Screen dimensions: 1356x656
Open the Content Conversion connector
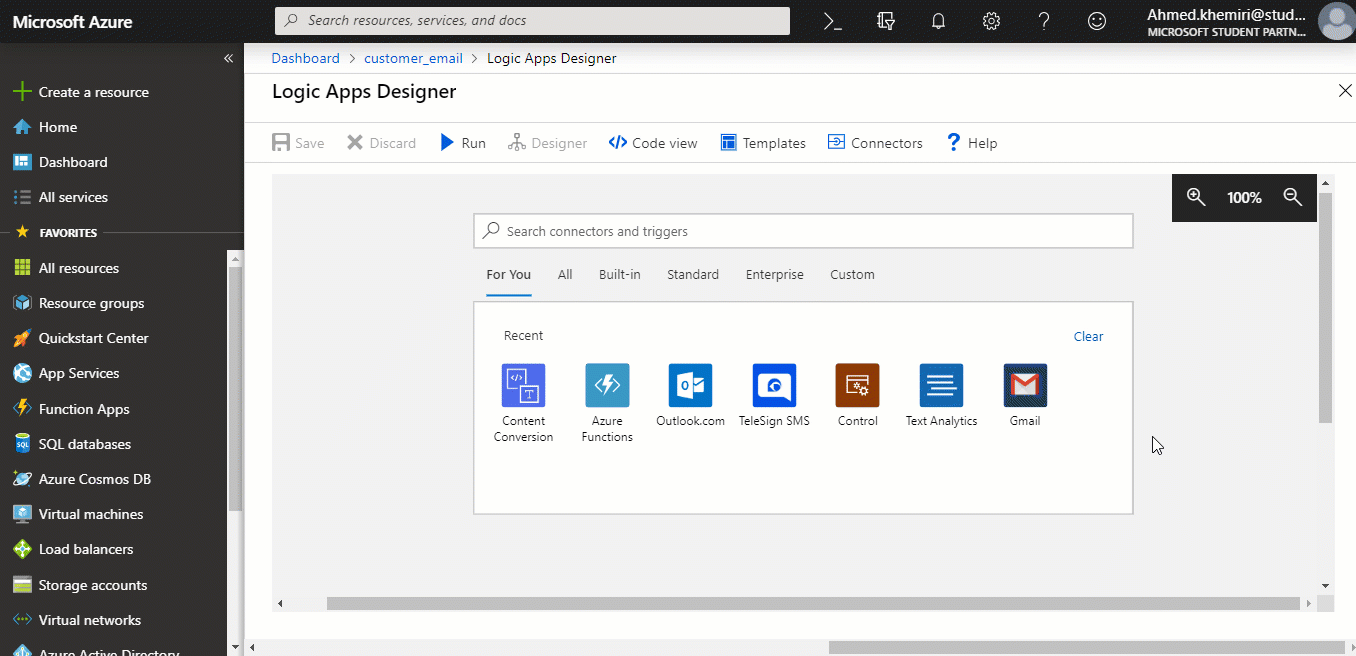tap(523, 385)
